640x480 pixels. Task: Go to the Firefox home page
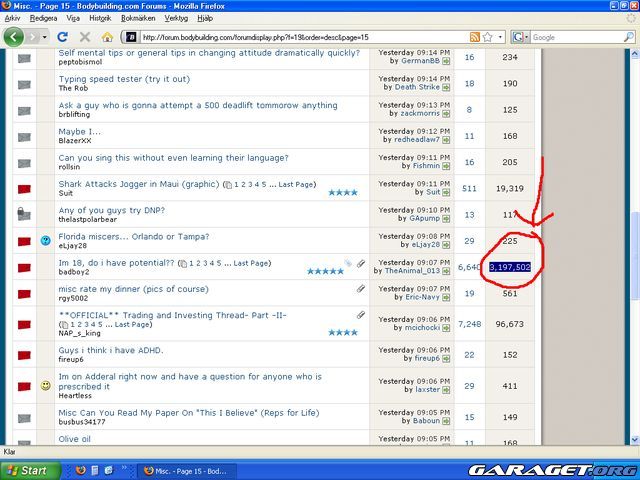pos(107,37)
